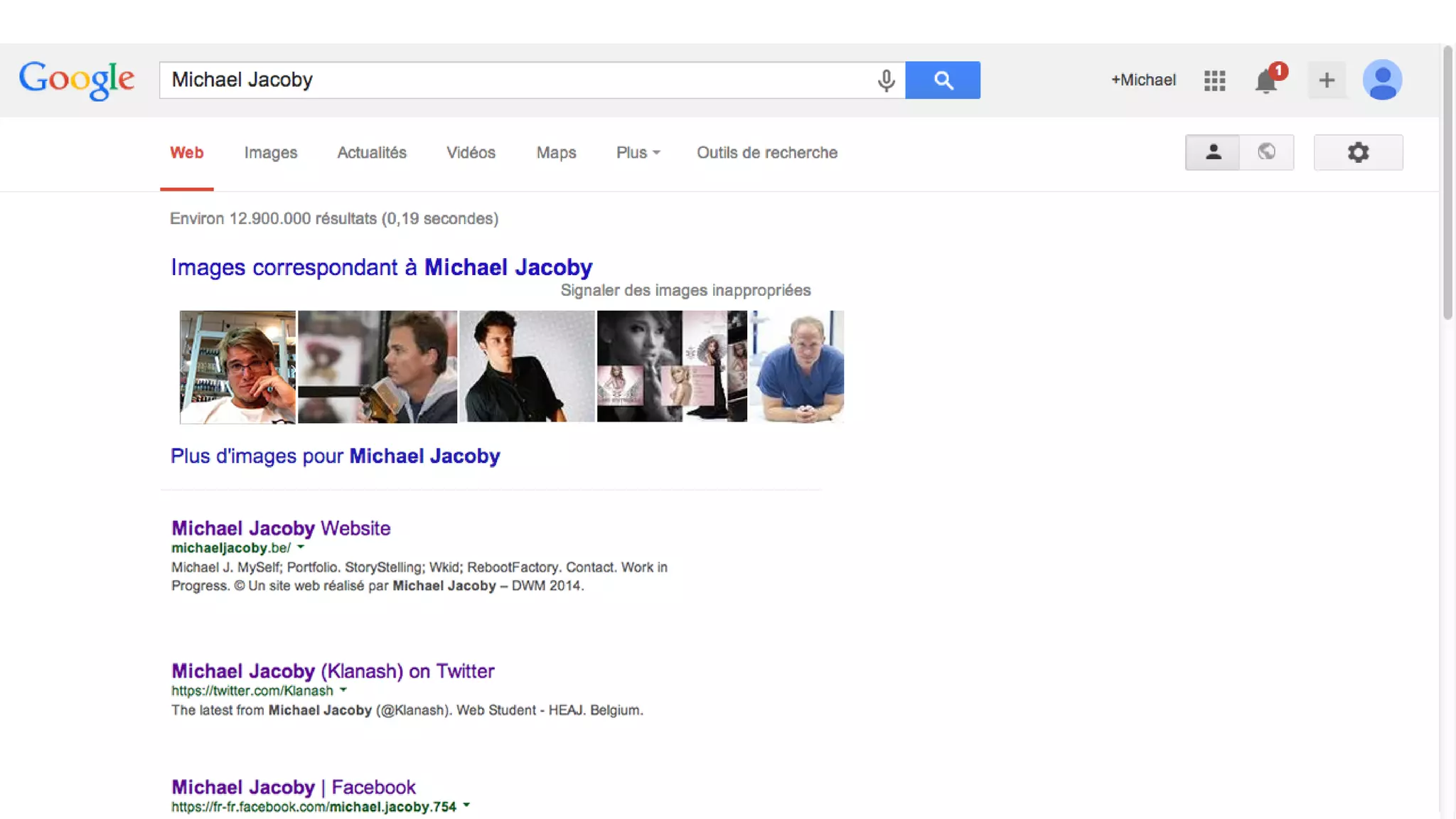The width and height of the screenshot is (1456, 819).
Task: Open the Google apps grid
Action: click(x=1214, y=80)
